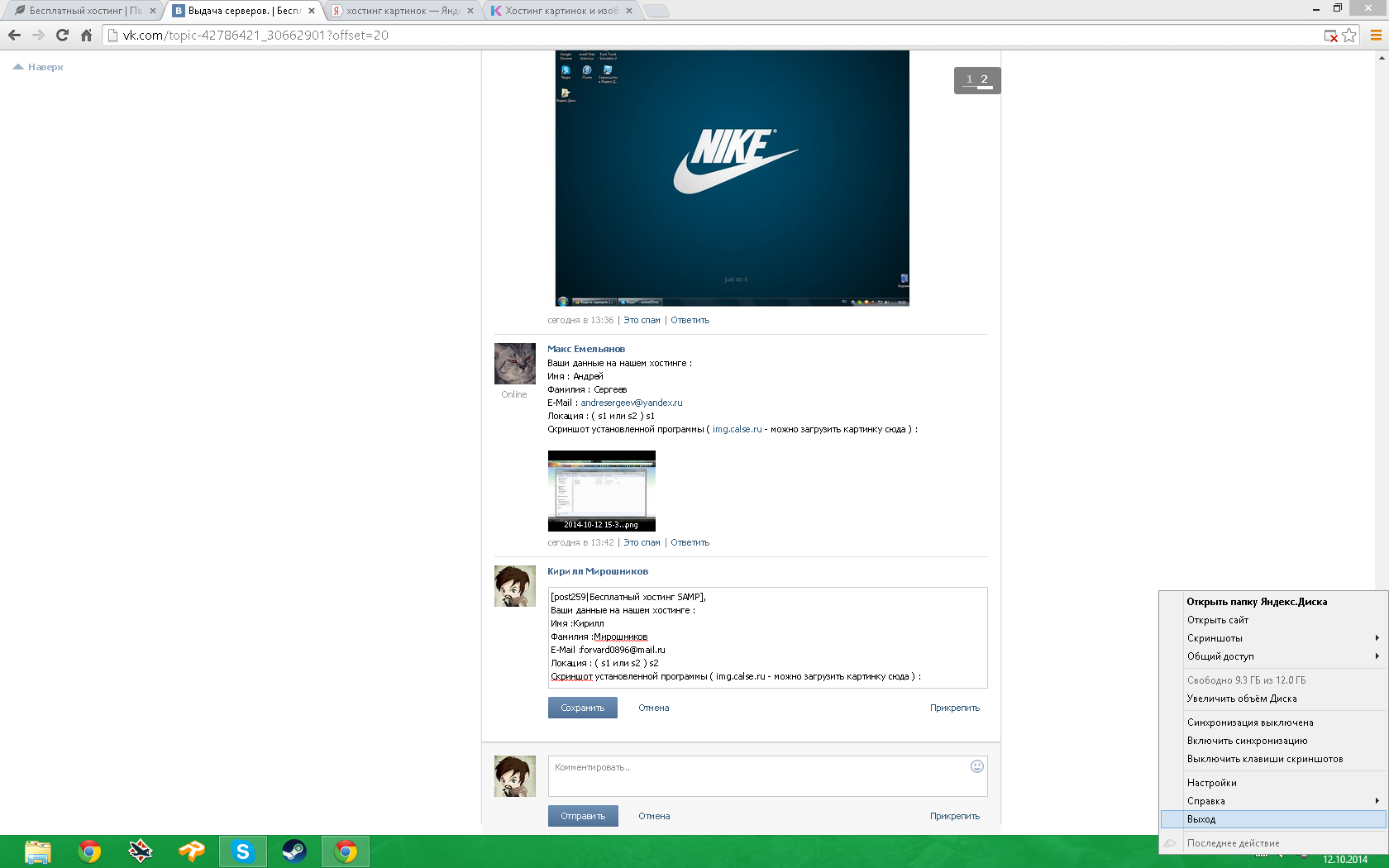Click the 'Комментировать...' field

(767, 775)
